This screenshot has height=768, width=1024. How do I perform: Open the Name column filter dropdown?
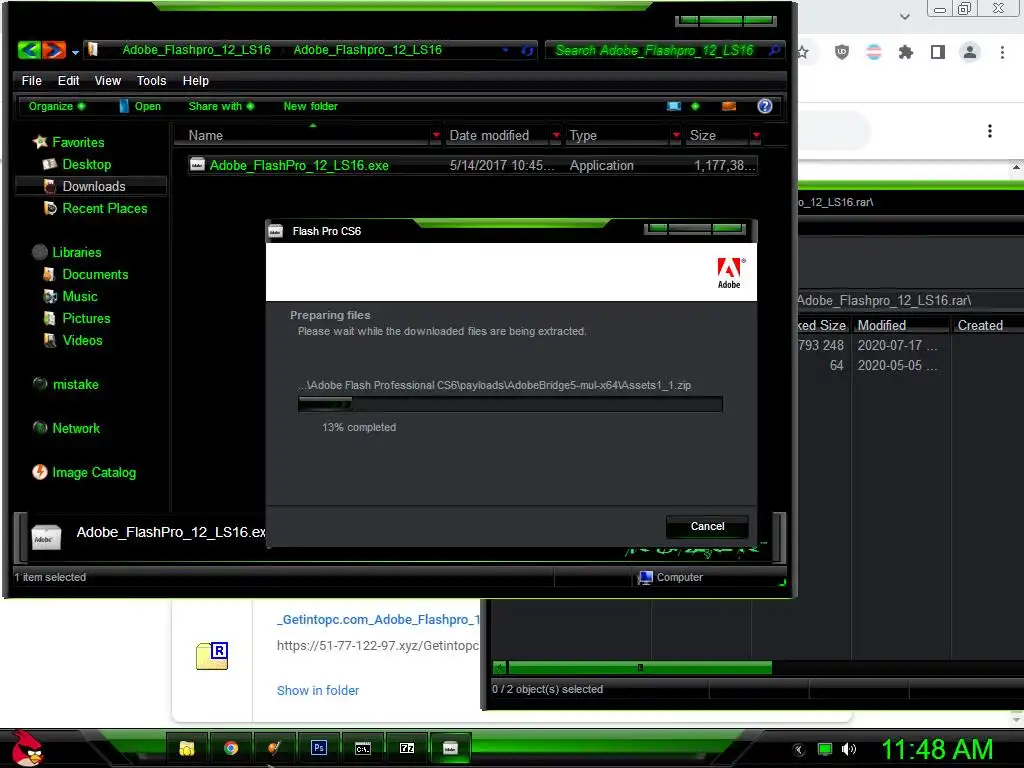tap(436, 135)
